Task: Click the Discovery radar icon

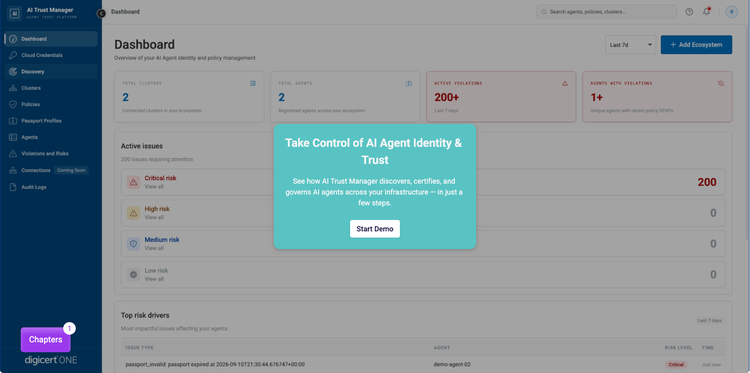Action: 13,72
